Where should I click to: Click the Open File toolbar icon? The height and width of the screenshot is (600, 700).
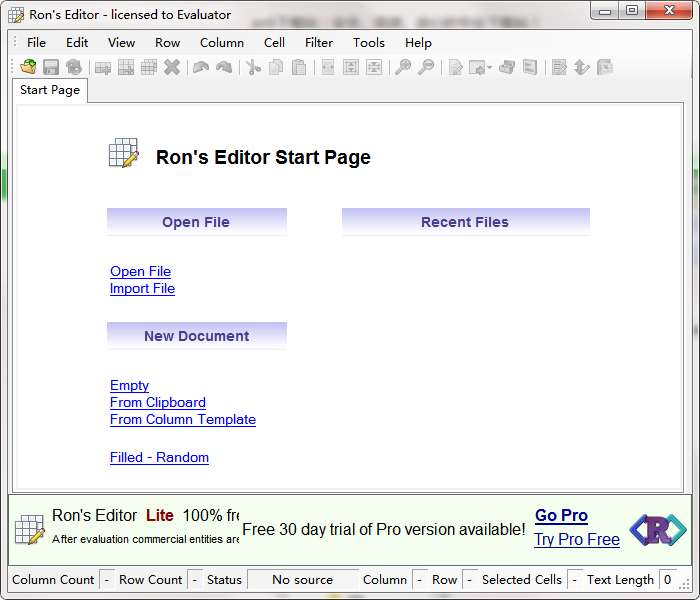click(28, 67)
